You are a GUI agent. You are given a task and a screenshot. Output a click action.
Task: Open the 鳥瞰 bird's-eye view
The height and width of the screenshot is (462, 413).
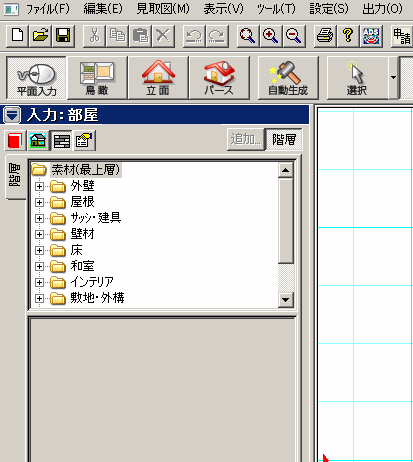pyautogui.click(x=97, y=78)
